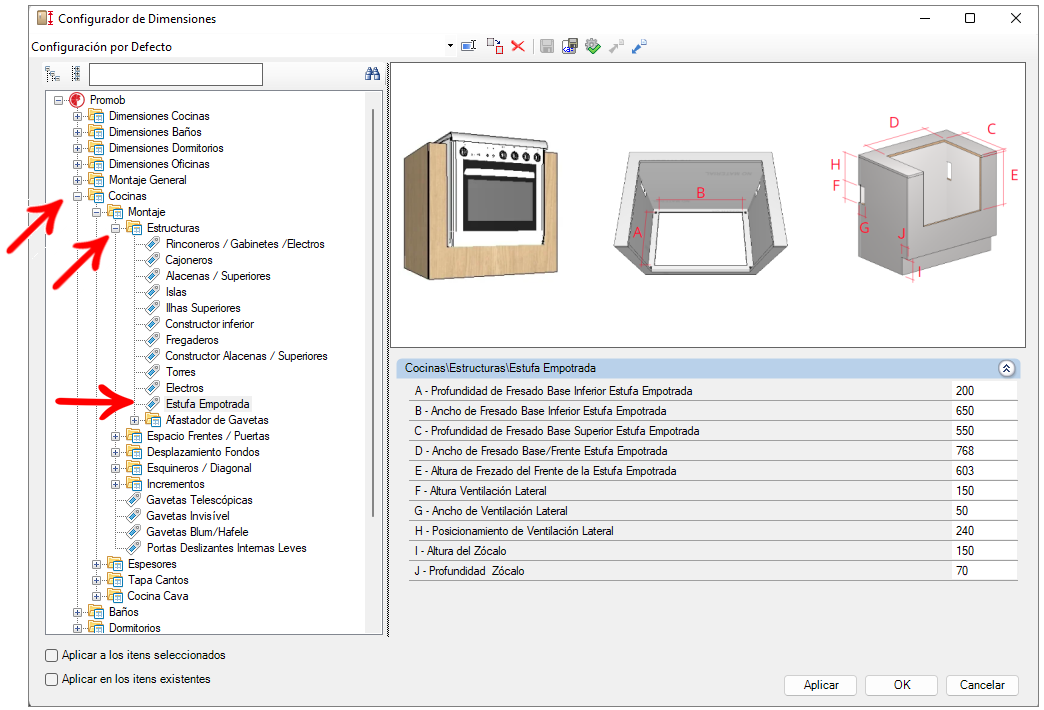Edit value 603 for Altura de Frezado del Frente
The width and height of the screenshot is (1044, 710).
984,471
